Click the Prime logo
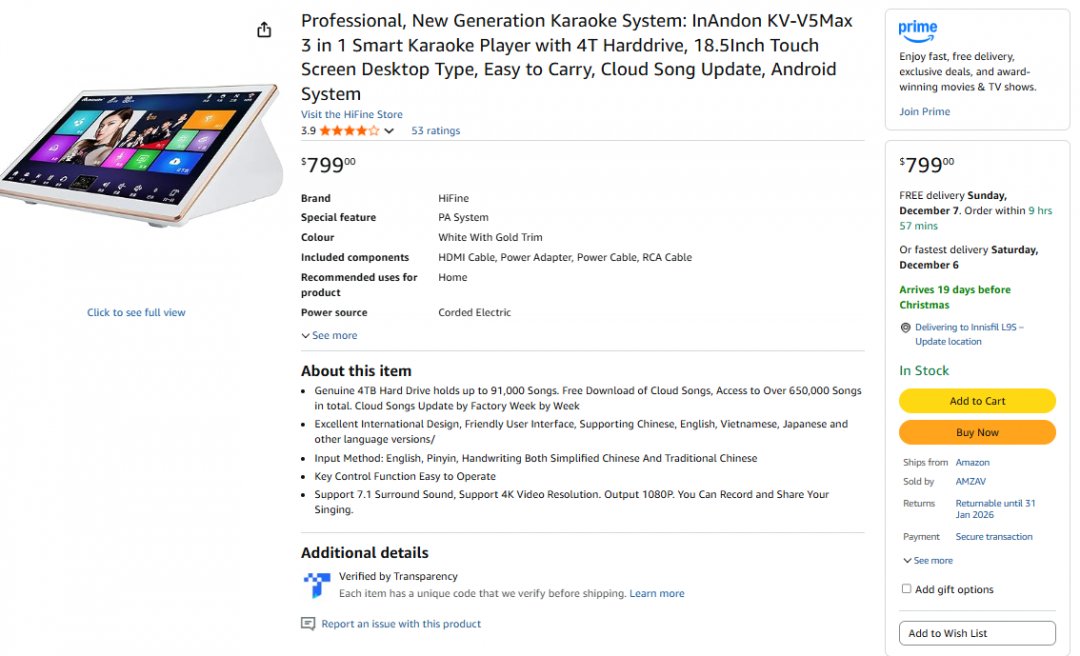 pos(918,29)
